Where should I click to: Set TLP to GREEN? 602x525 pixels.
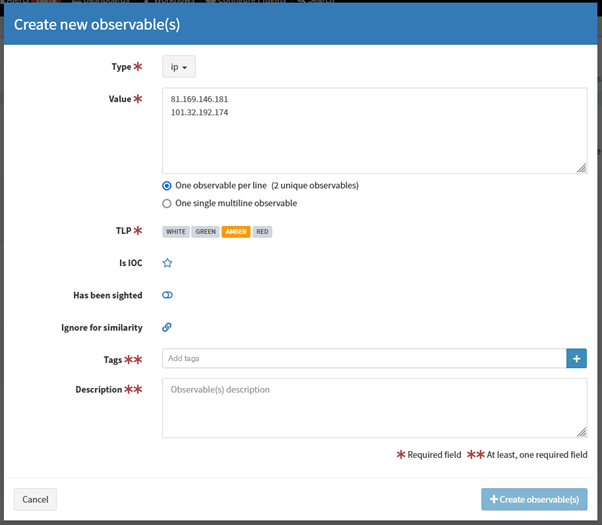pos(205,232)
